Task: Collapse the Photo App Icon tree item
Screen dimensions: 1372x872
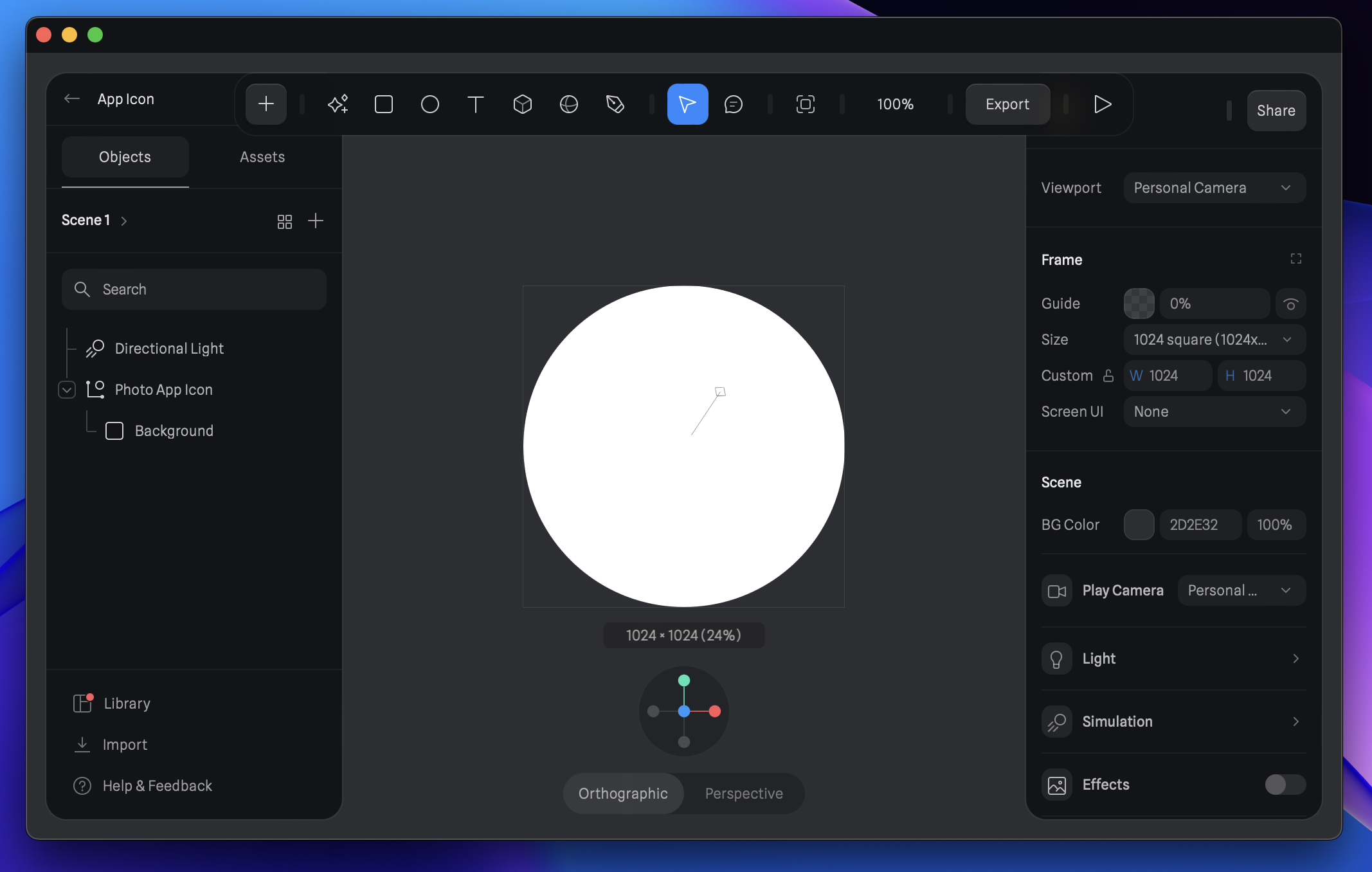Action: coord(66,390)
